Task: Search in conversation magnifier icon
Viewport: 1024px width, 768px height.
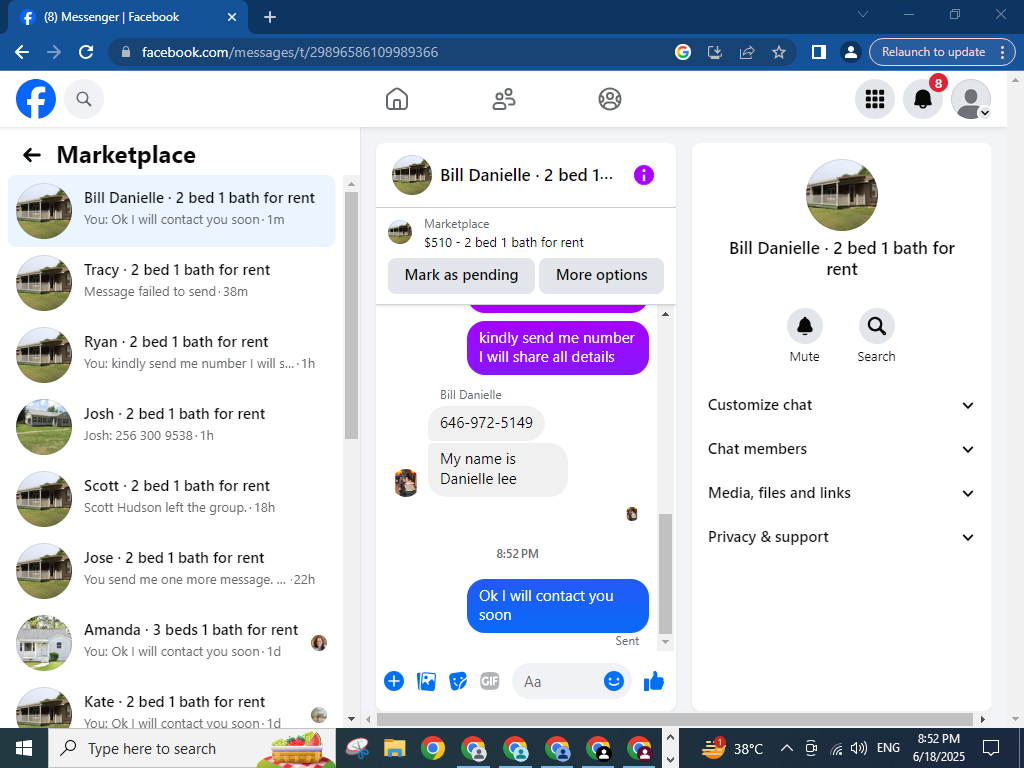Action: [876, 326]
